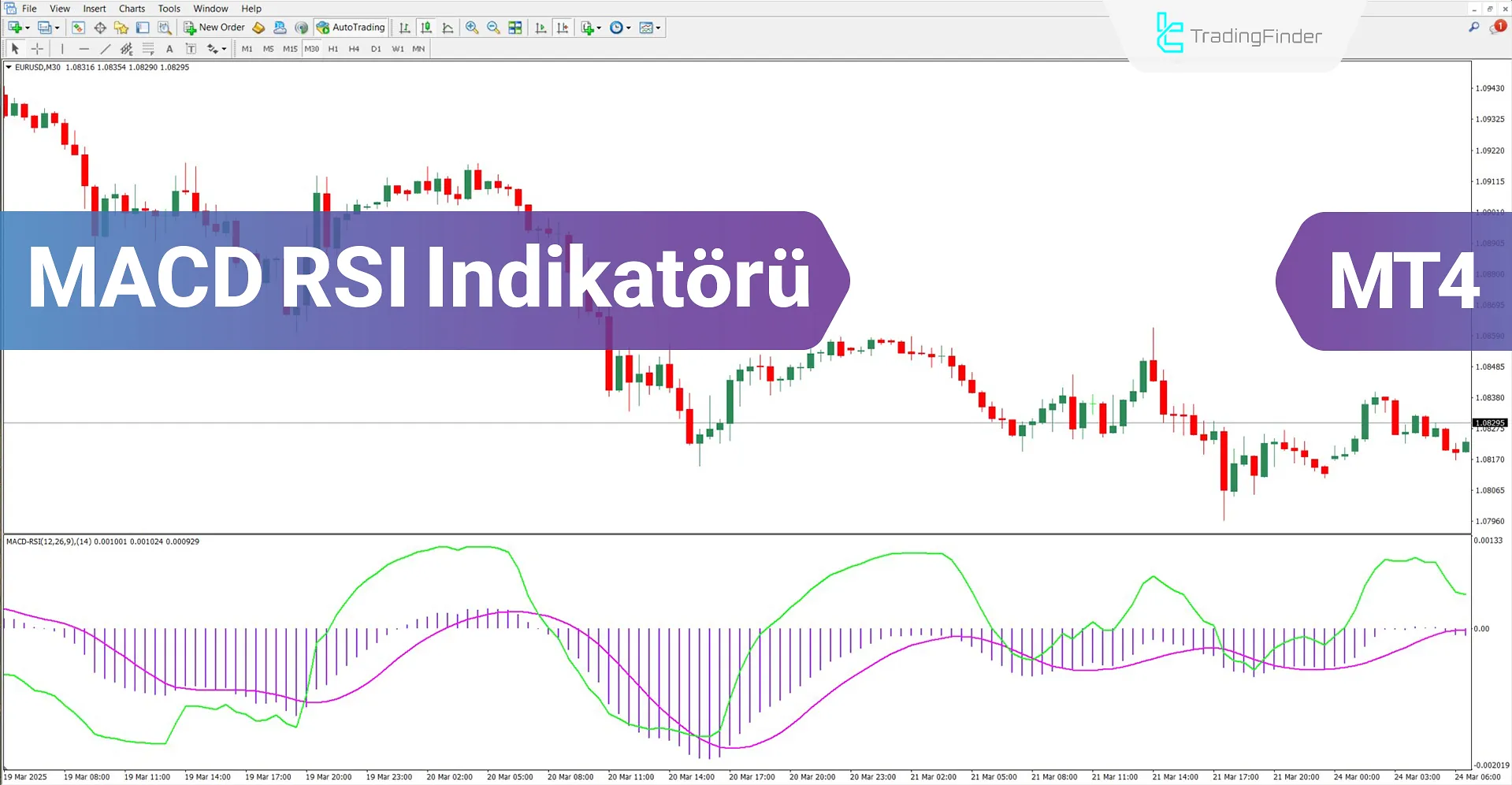Toggle AutoTrading on or off

[x=351, y=28]
